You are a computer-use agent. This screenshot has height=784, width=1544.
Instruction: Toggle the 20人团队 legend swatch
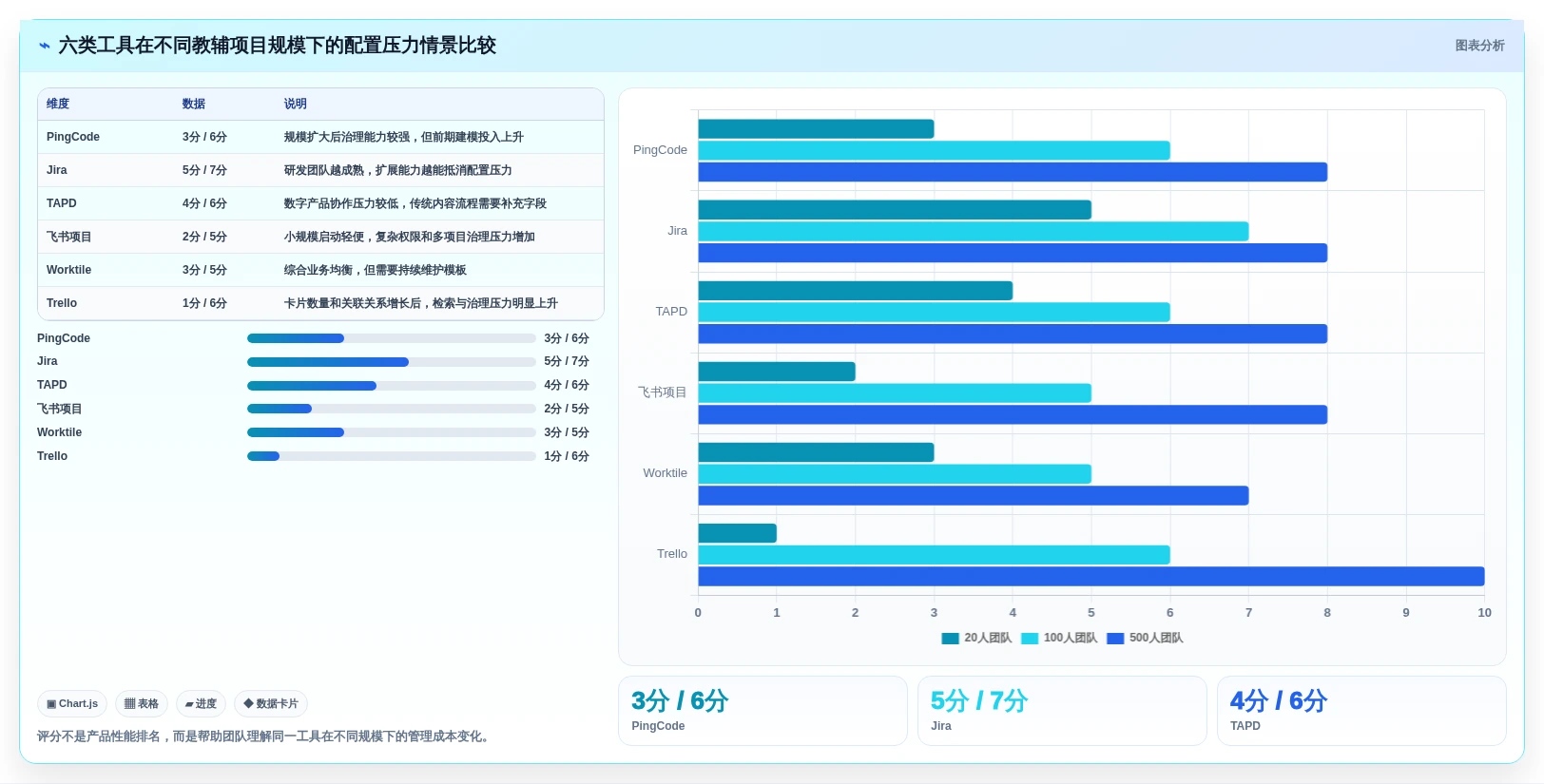click(950, 639)
